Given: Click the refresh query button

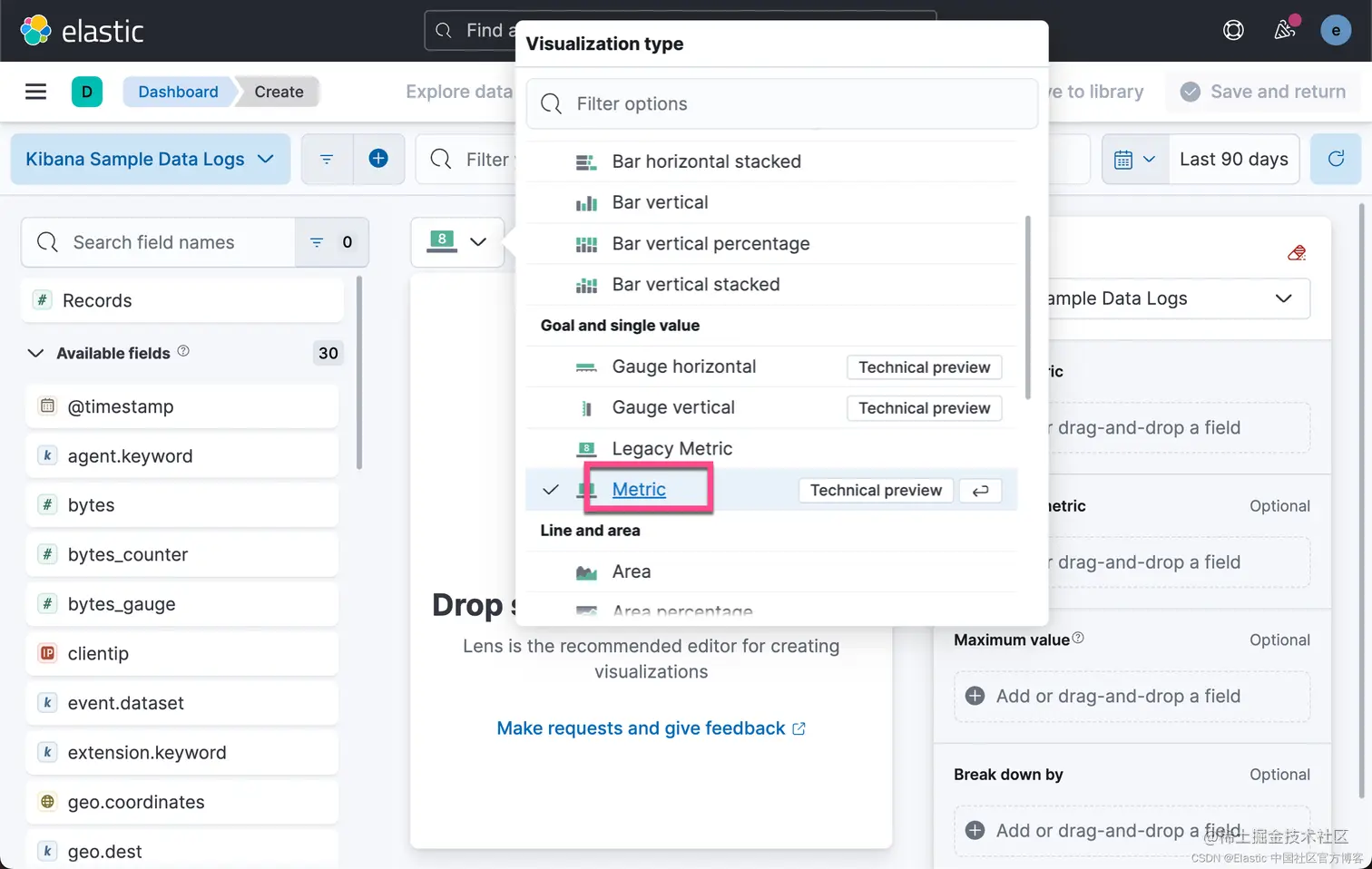Looking at the screenshot, I should 1336,159.
